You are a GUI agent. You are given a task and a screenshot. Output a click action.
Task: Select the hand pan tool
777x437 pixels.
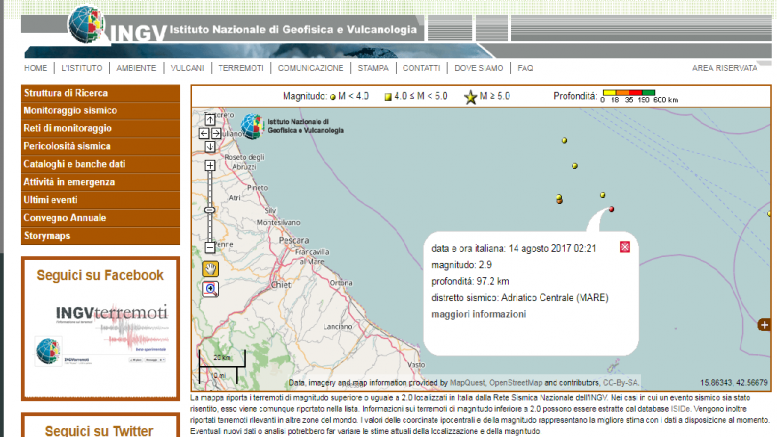tap(209, 268)
